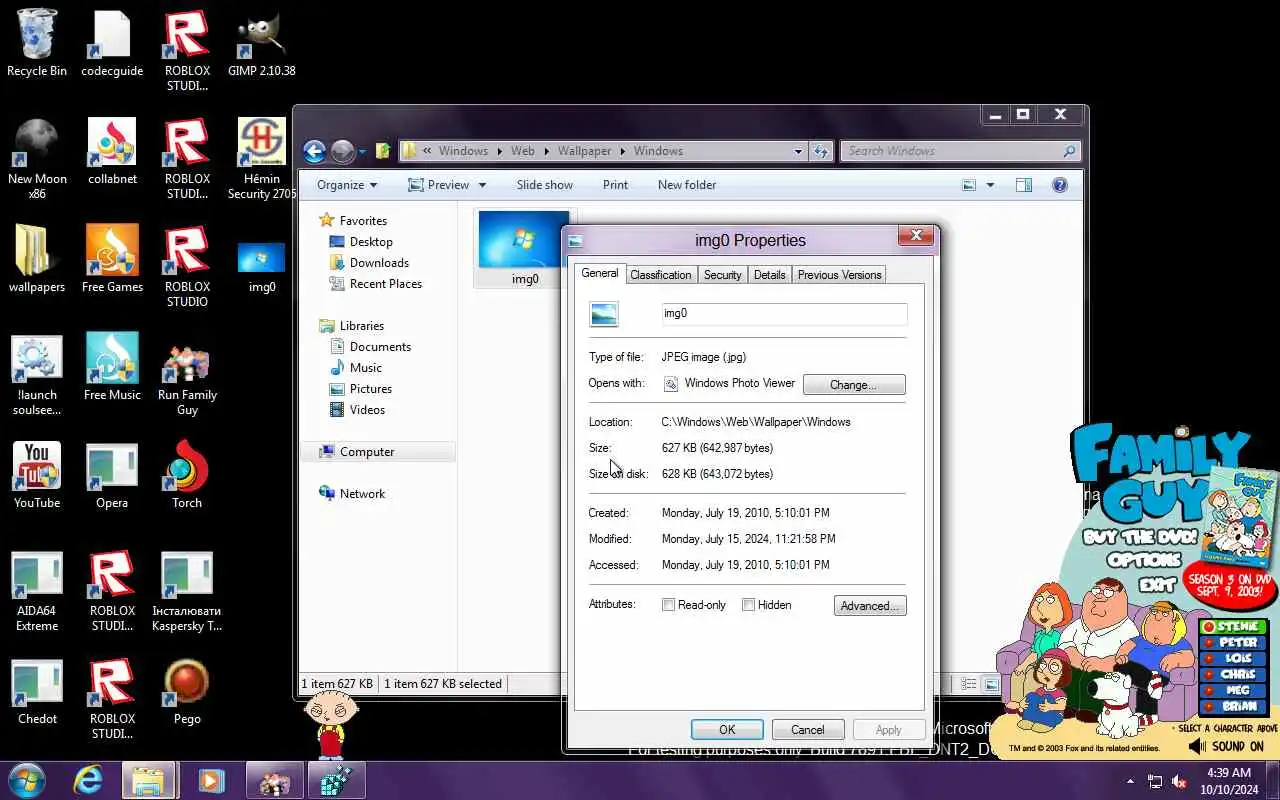Viewport: 1280px width, 800px height.
Task: Open the collabnet desktop icon
Action: pyautogui.click(x=112, y=152)
